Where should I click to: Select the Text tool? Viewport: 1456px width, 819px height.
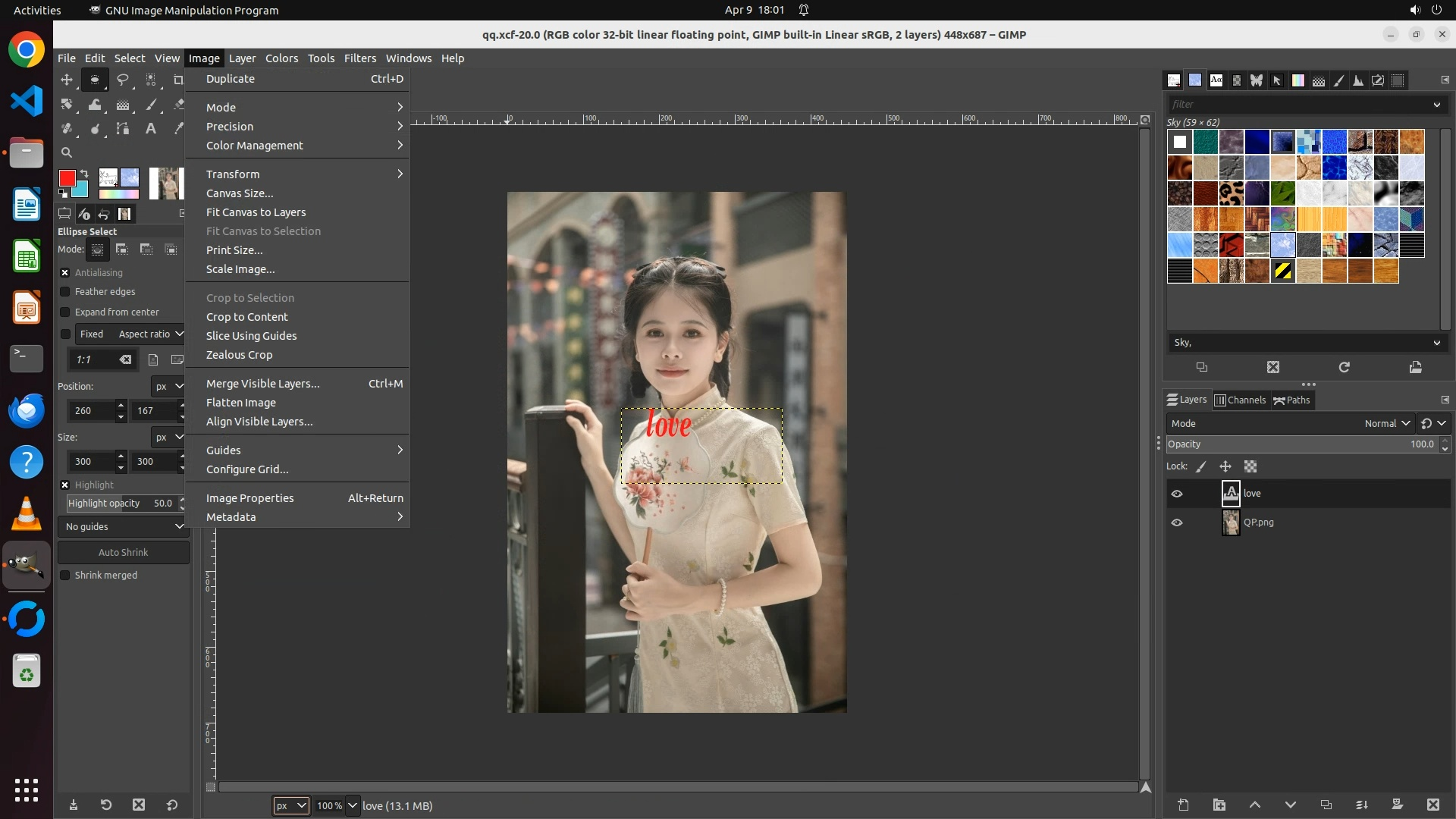click(151, 129)
